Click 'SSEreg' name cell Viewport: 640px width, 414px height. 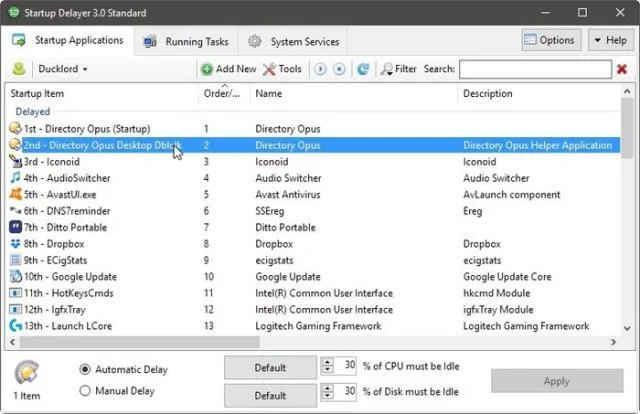coord(270,211)
